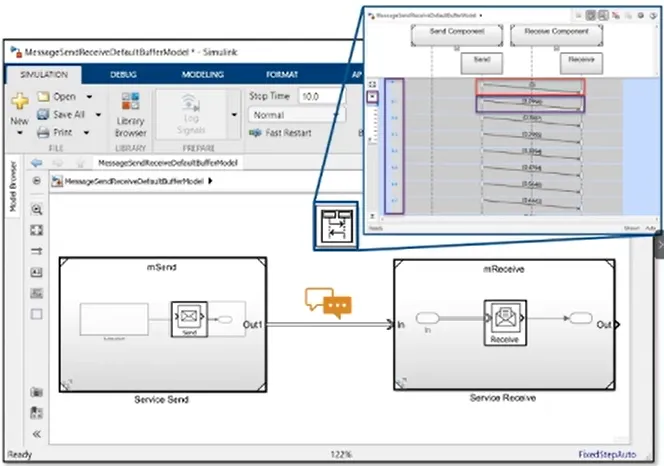The width and height of the screenshot is (664, 466).
Task: Expand the breadcrumb arrow after model name
Action: (210, 181)
